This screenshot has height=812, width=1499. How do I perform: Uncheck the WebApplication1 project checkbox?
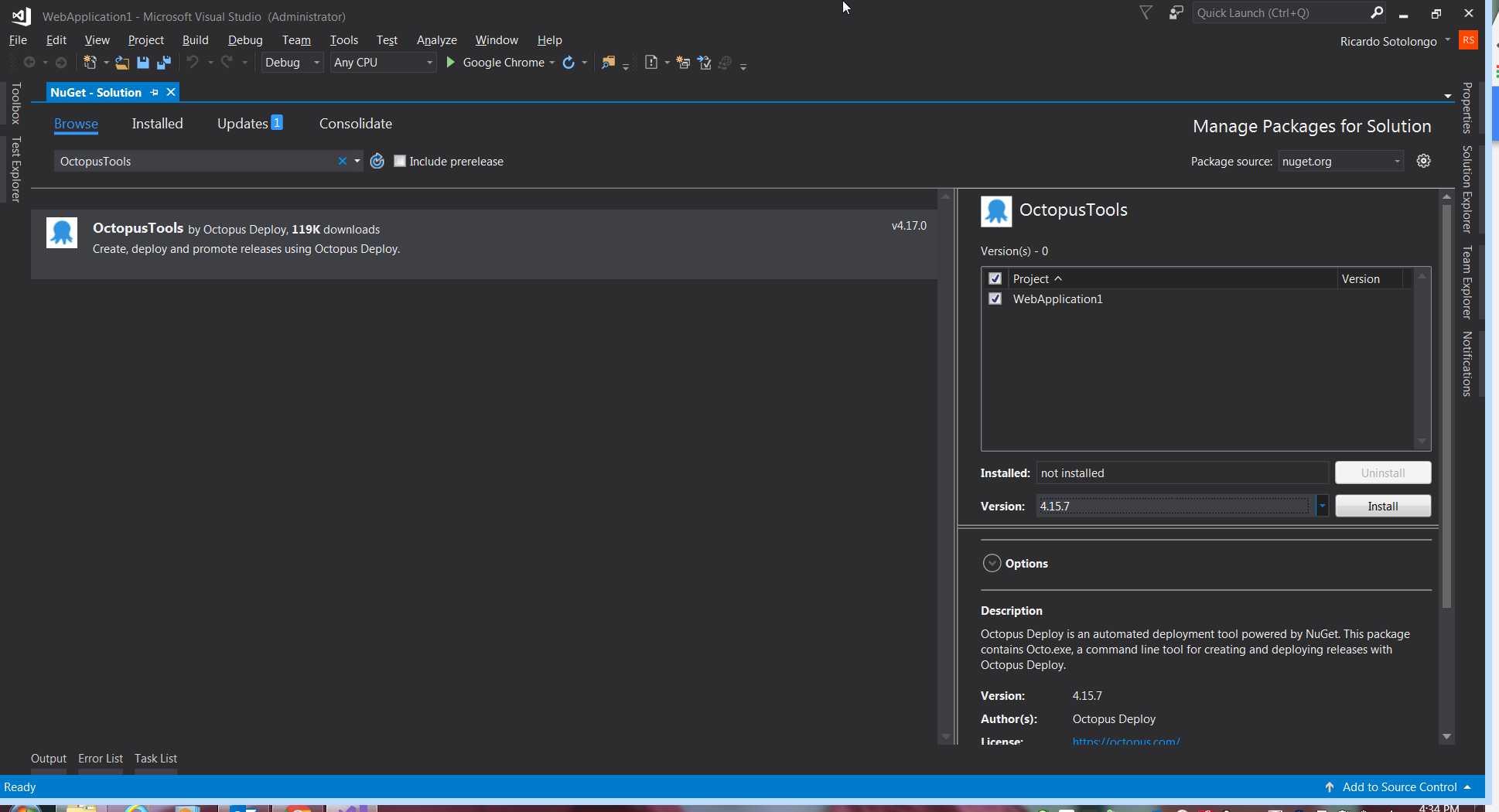point(995,299)
